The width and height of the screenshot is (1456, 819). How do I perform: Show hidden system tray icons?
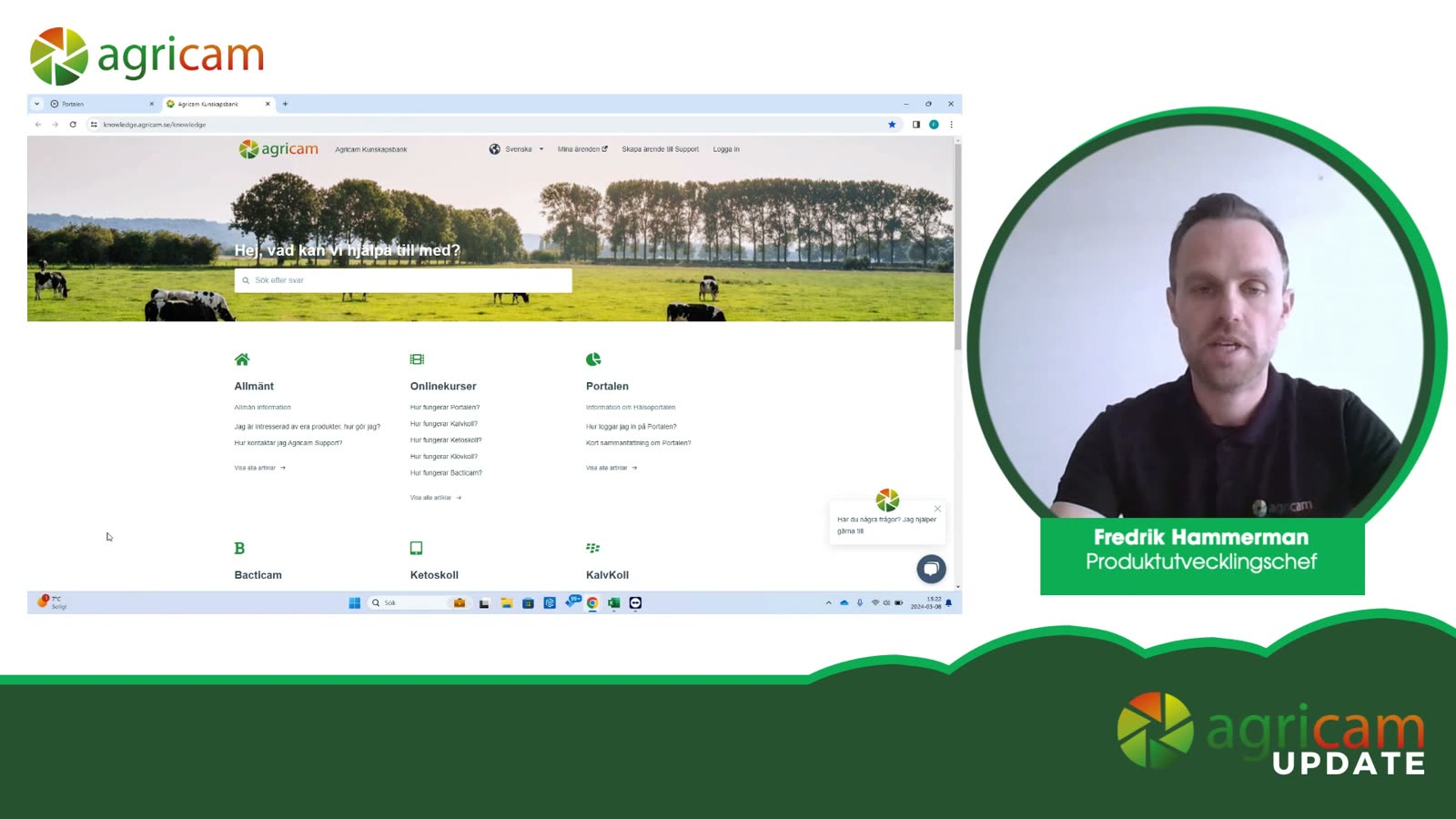[x=828, y=602]
